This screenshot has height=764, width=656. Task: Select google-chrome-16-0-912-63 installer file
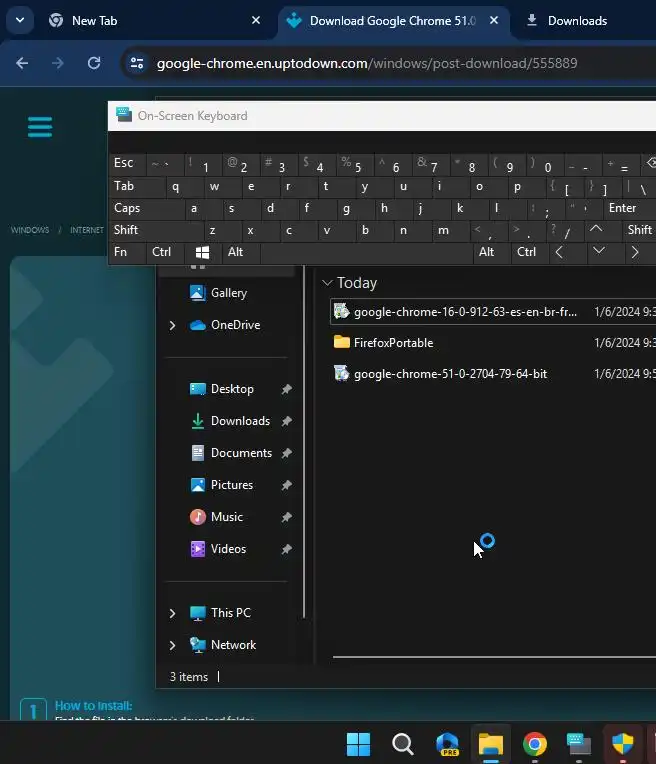(493, 311)
